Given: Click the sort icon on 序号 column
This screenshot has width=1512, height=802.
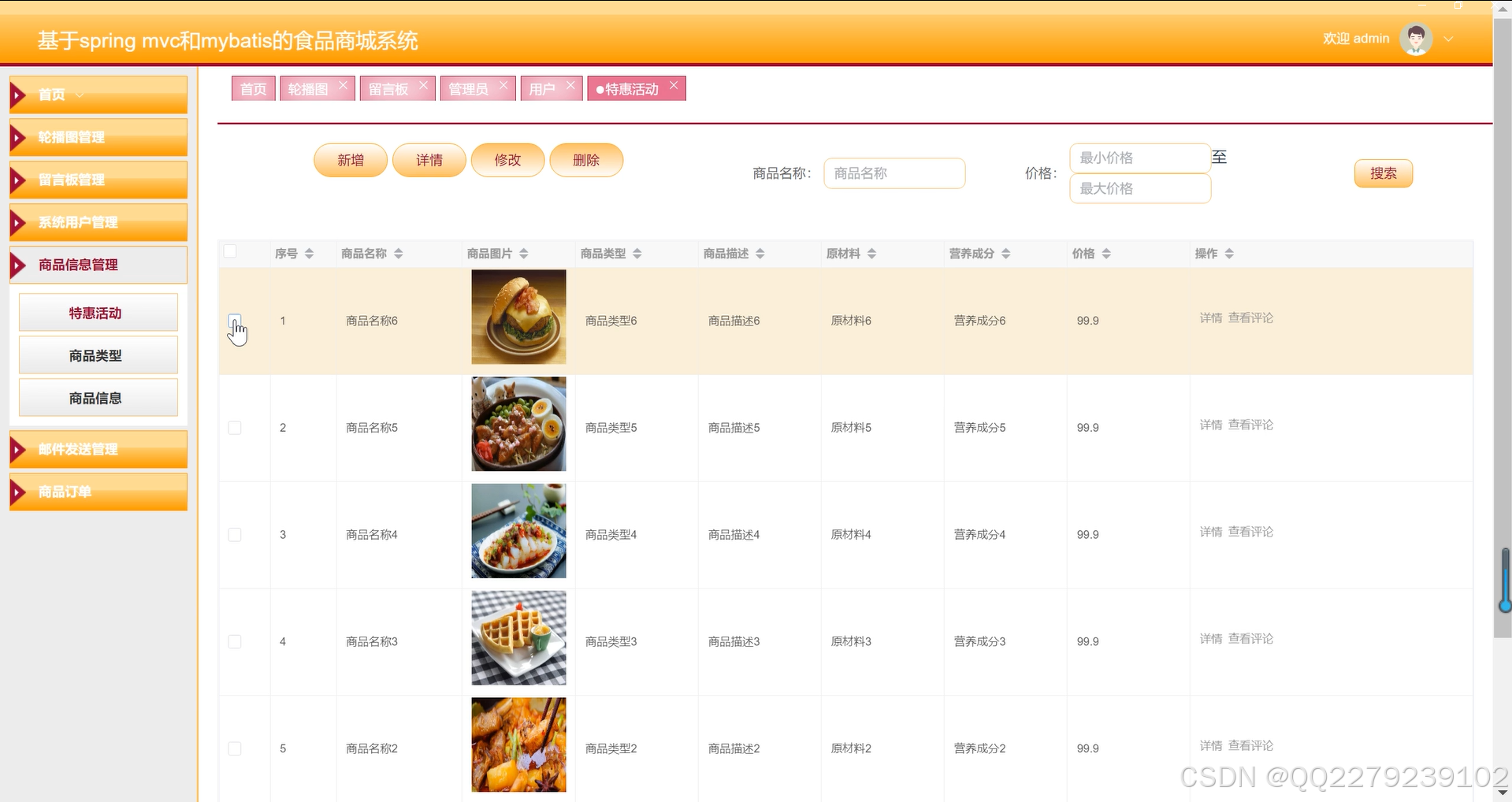Looking at the screenshot, I should pos(309,253).
